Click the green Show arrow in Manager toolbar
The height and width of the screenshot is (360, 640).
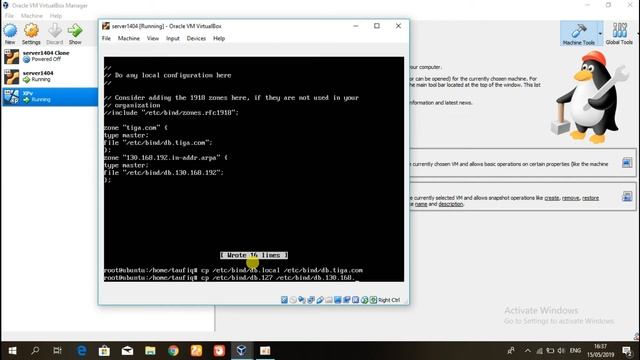pos(75,34)
